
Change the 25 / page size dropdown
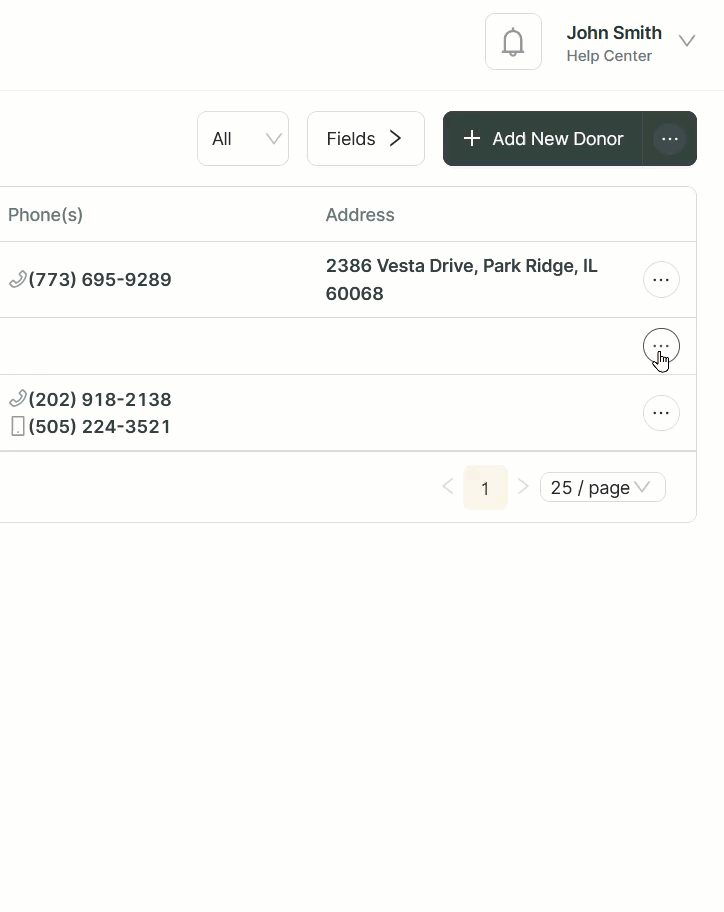coord(602,487)
